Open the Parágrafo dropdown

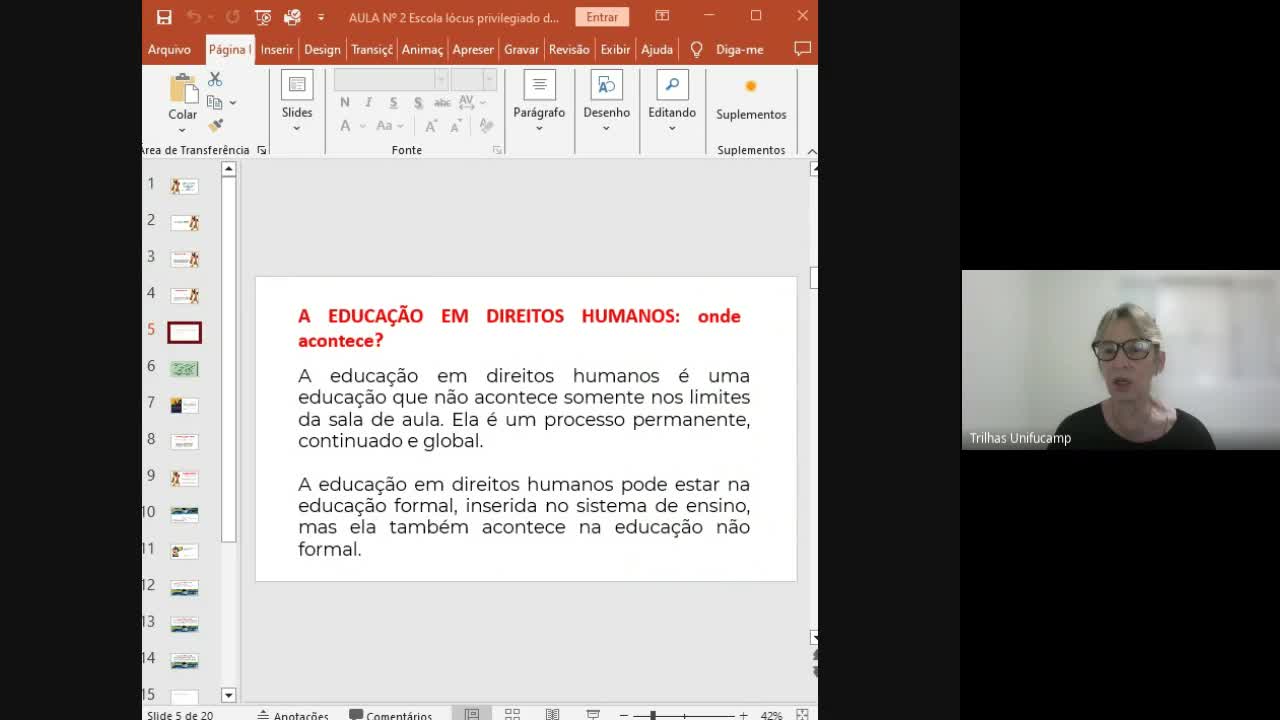(x=539, y=126)
